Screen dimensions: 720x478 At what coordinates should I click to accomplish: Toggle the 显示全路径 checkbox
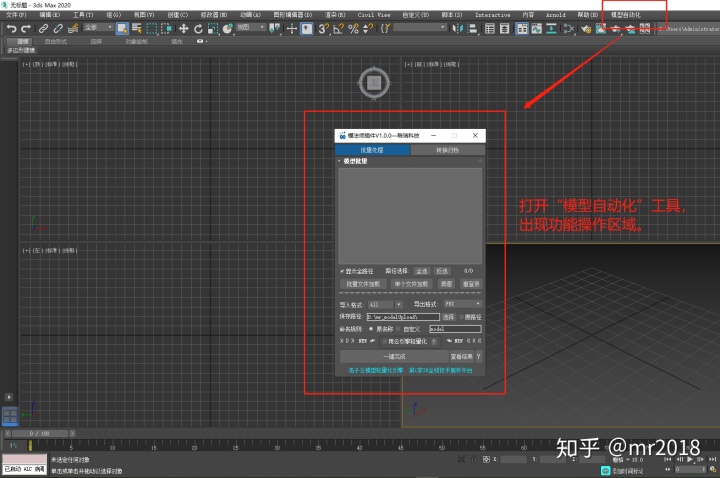pyautogui.click(x=342, y=271)
